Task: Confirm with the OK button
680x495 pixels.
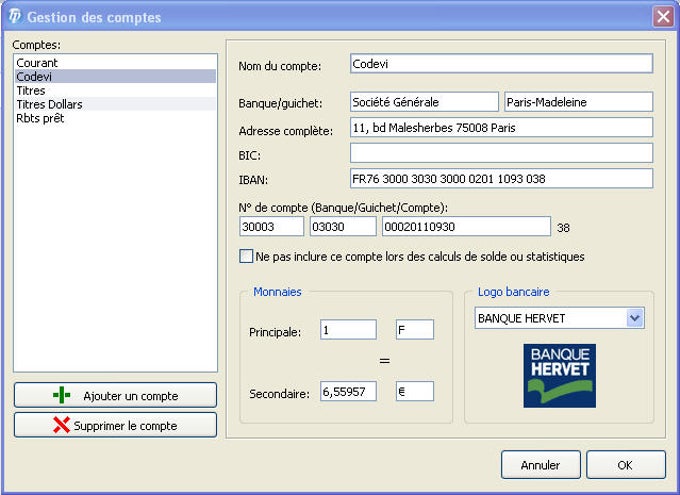Action: (625, 465)
